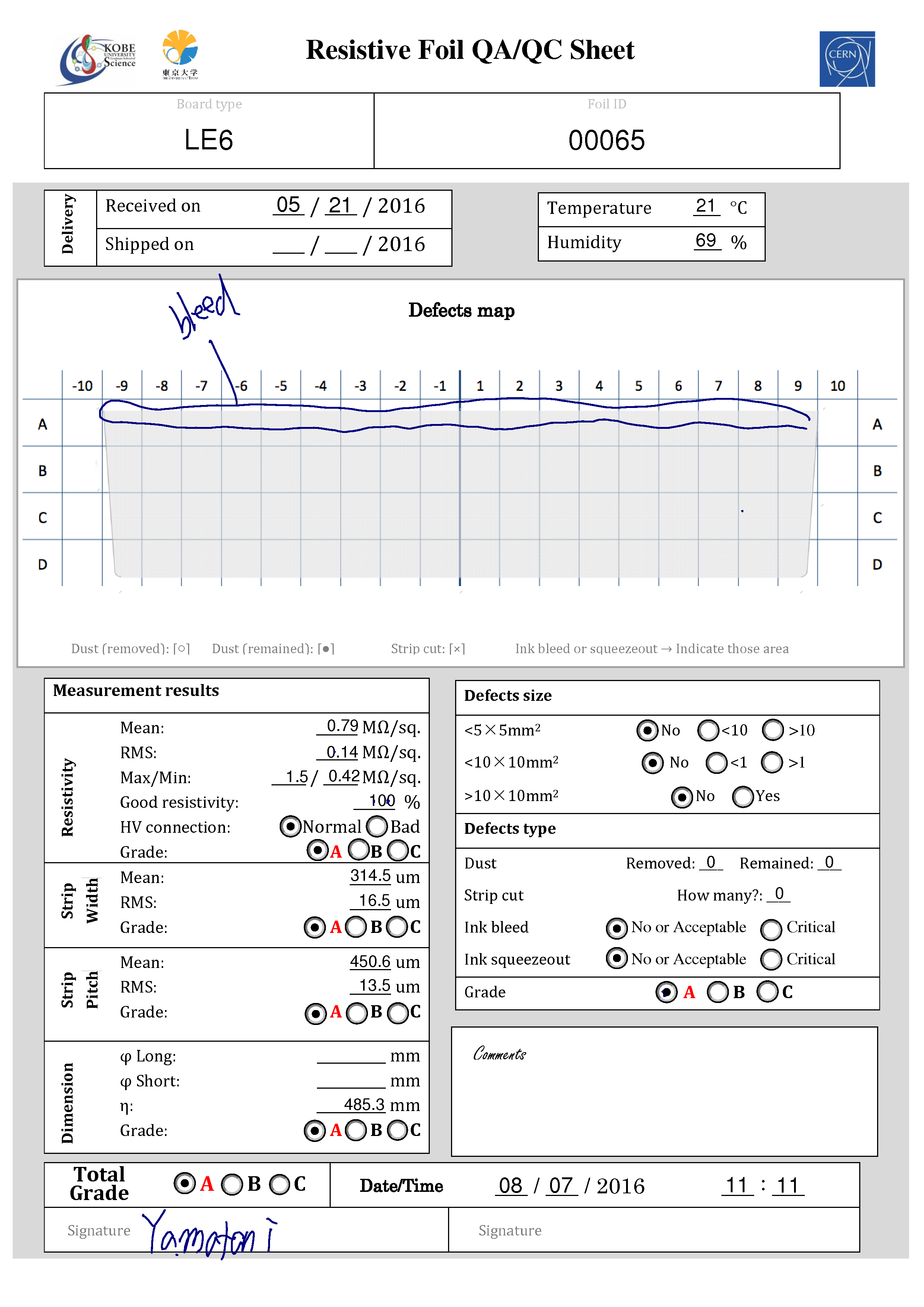Click the Strip cut How many field
This screenshot has width=924, height=1307.
click(778, 894)
